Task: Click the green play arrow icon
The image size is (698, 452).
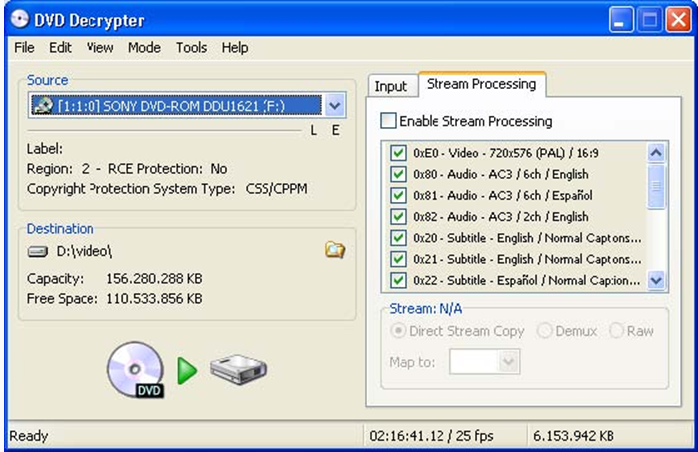Action: tap(187, 371)
